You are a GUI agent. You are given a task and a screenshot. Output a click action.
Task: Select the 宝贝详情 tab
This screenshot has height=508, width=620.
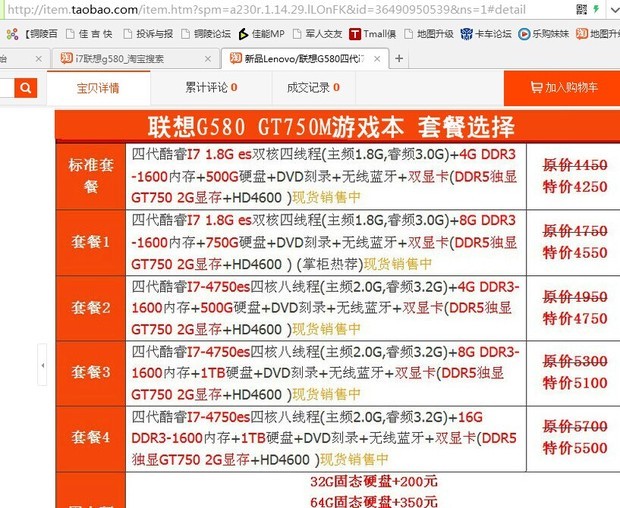[98, 88]
